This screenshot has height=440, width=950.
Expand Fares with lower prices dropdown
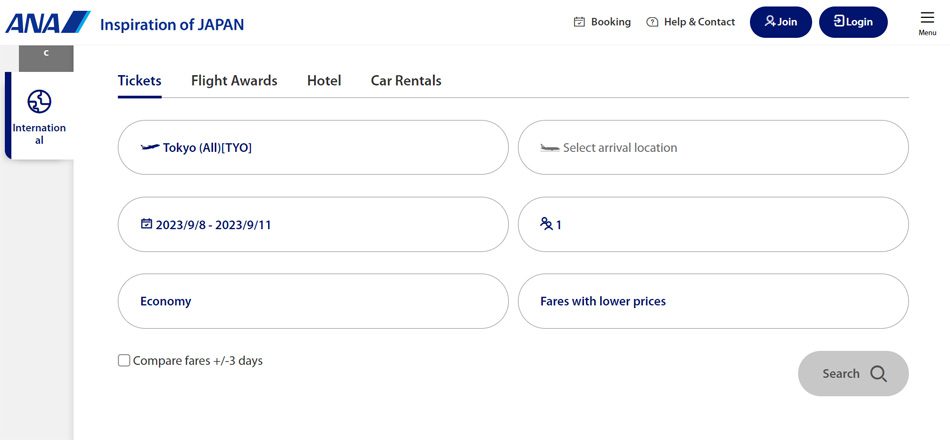click(713, 301)
